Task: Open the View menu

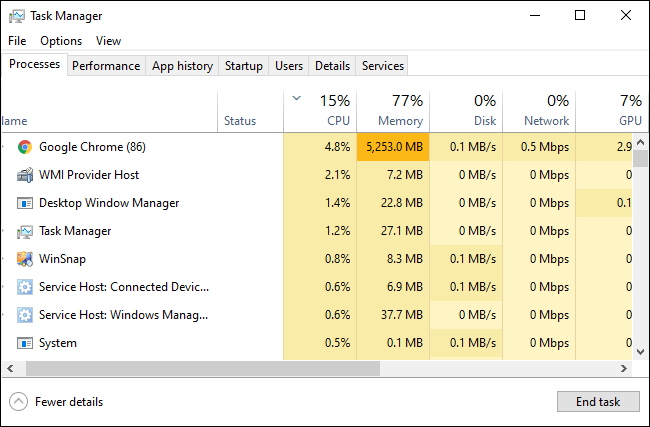Action: coord(108,41)
